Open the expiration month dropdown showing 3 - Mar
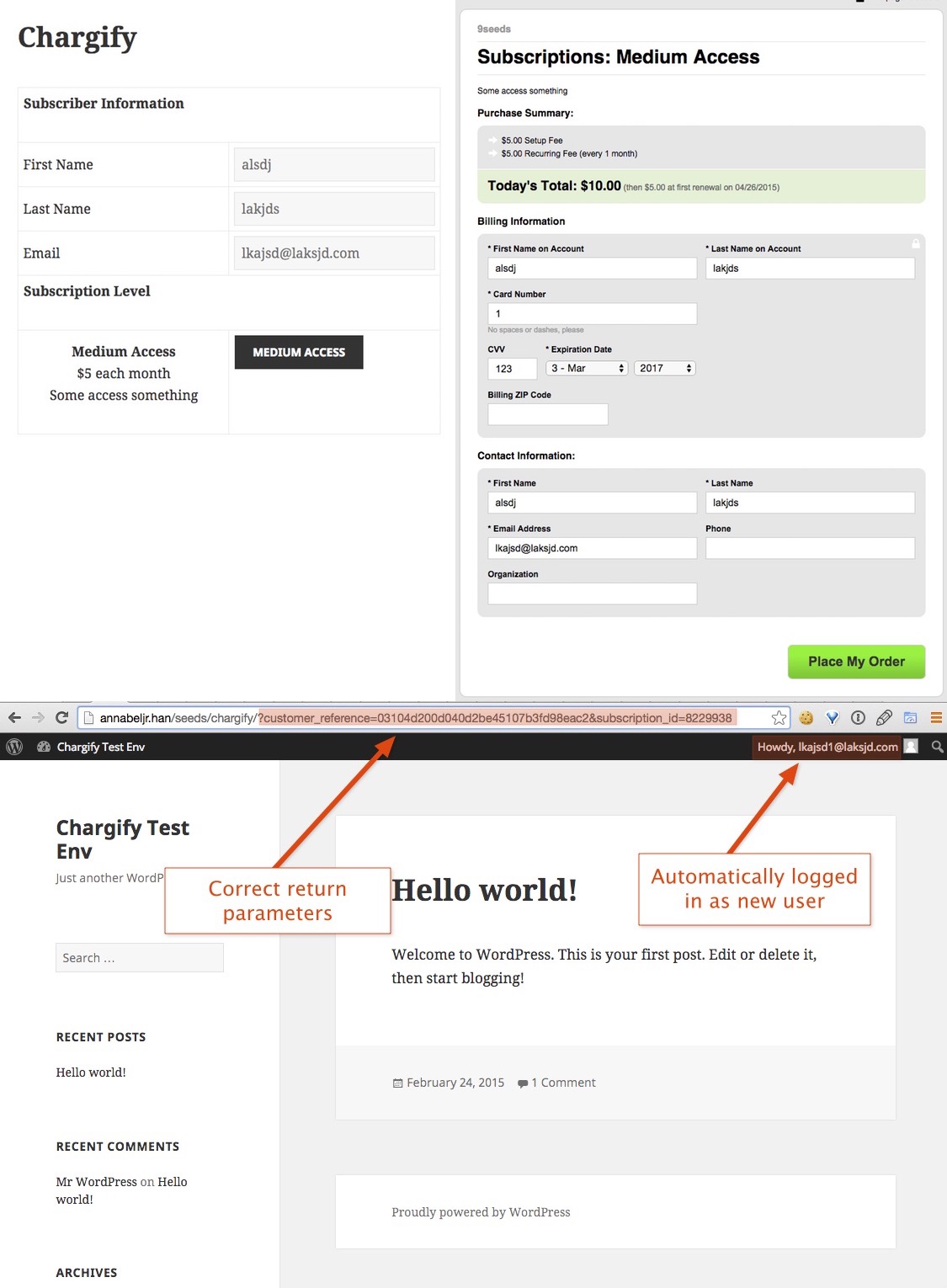 point(587,368)
